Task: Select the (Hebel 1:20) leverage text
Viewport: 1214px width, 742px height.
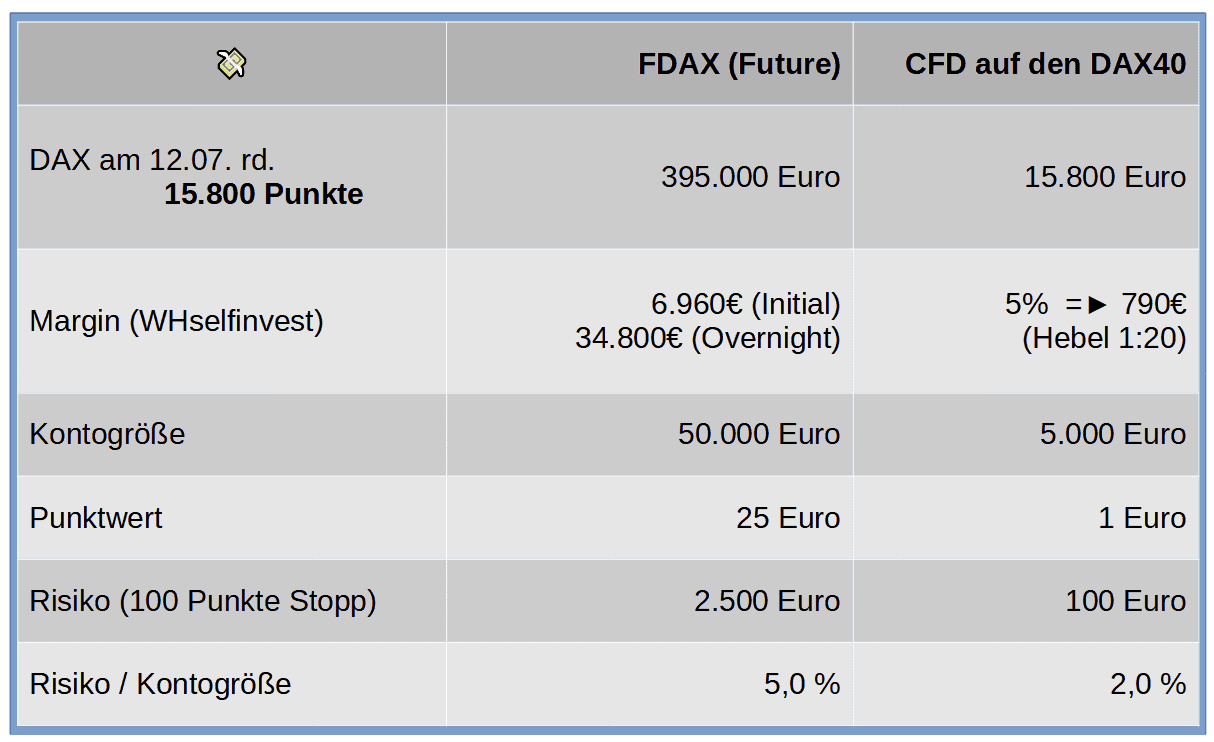Action: pyautogui.click(x=1103, y=338)
